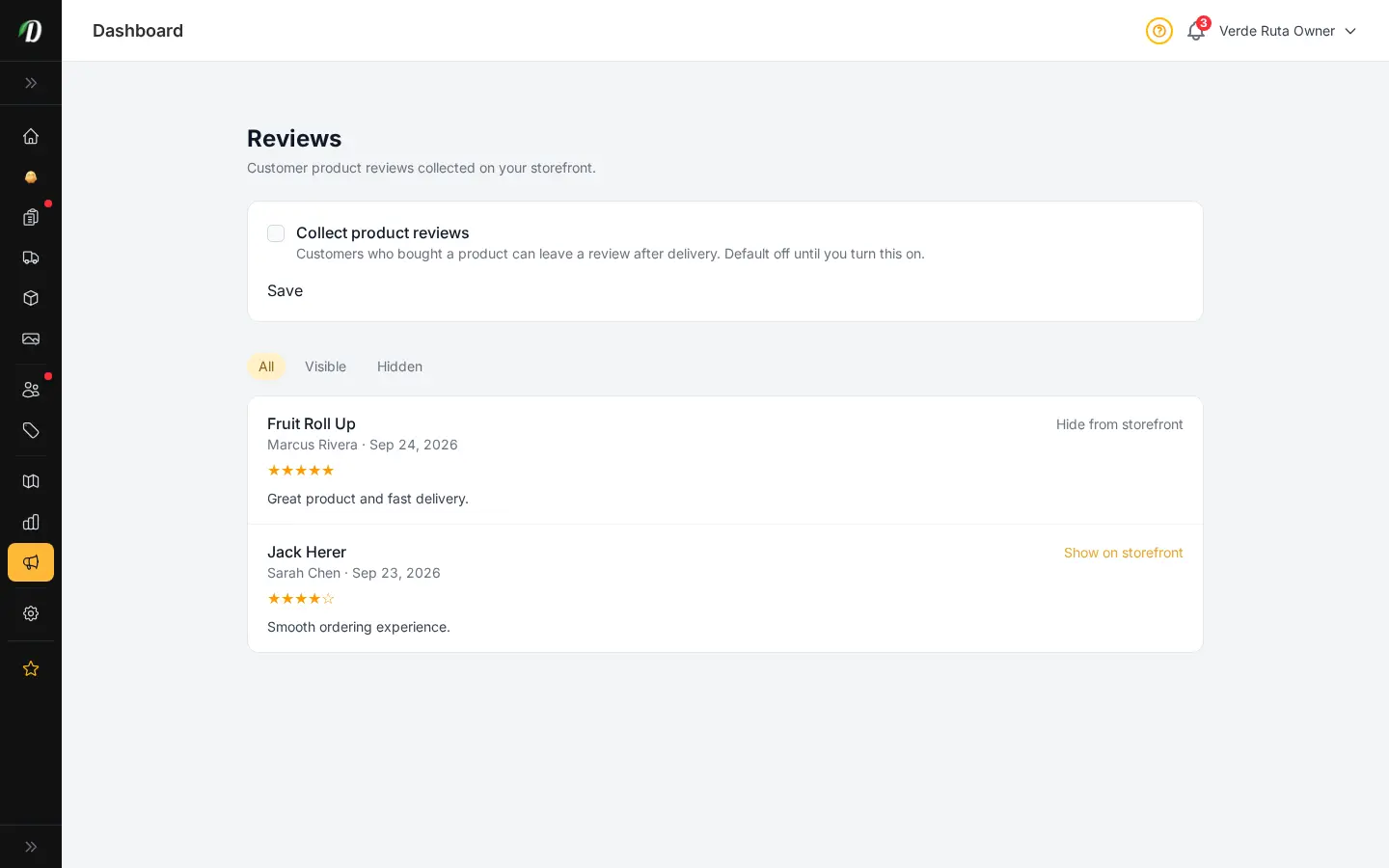Expand sidebar using bottom double-chevron
Image resolution: width=1389 pixels, height=868 pixels.
coord(31,847)
